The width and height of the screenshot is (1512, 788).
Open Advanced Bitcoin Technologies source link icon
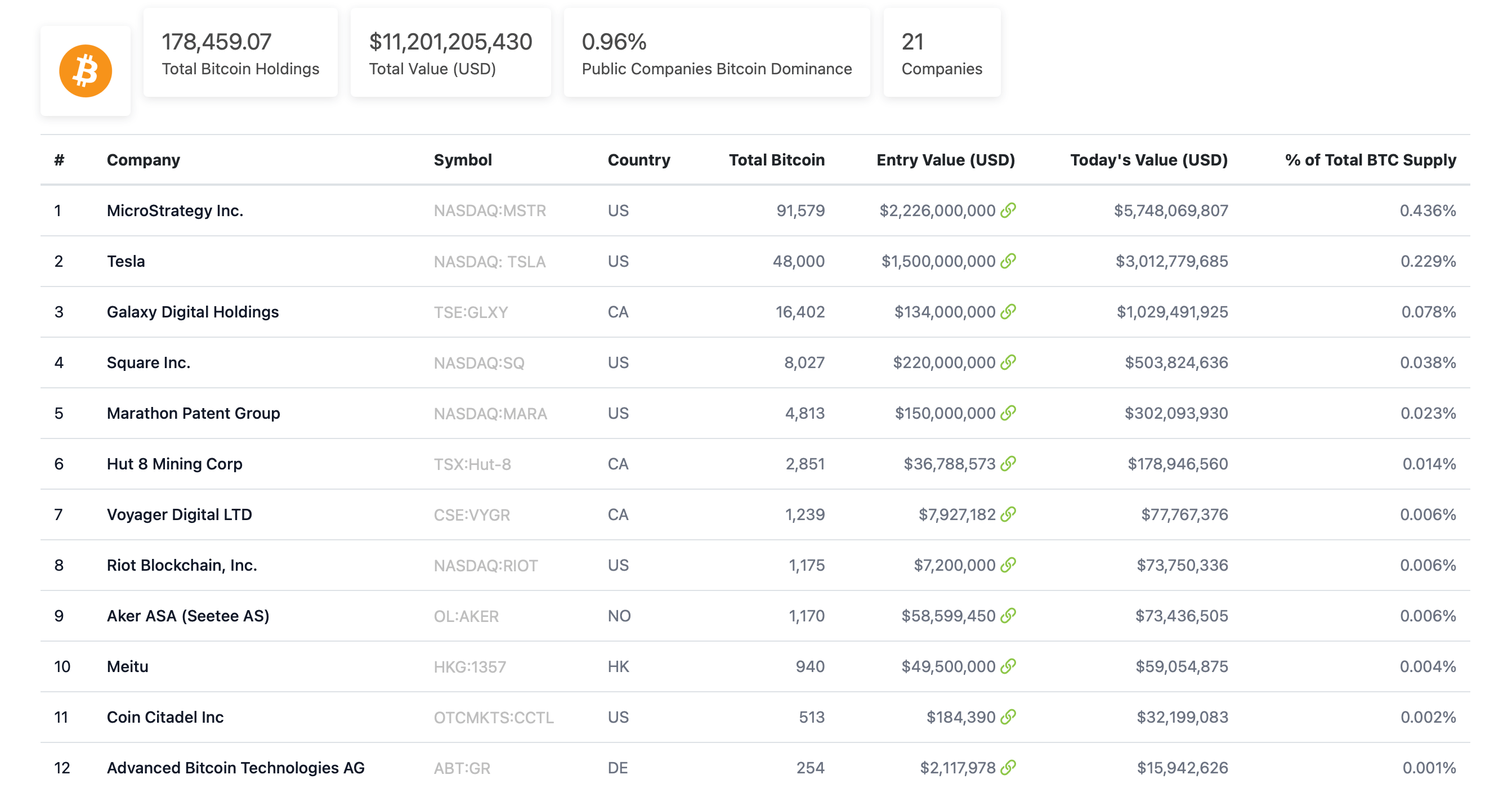tap(1008, 768)
